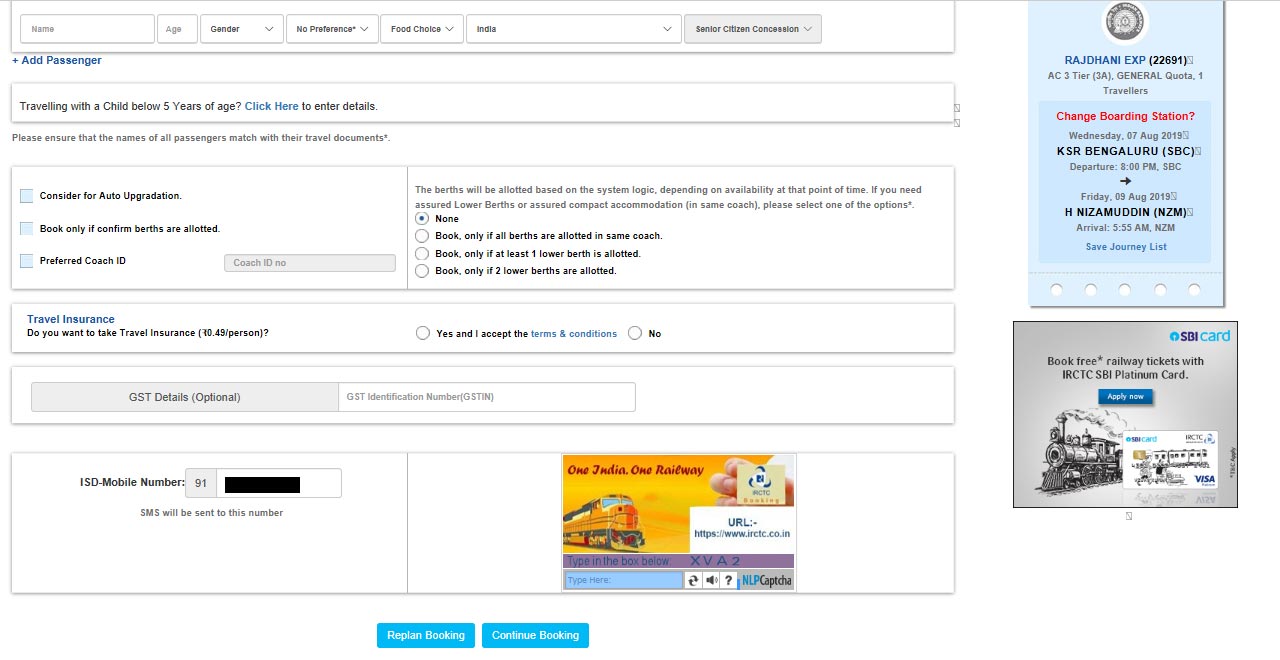Viewport: 1280px width, 660px height.
Task: Select at least 1 lower berth option
Action: (x=422, y=254)
